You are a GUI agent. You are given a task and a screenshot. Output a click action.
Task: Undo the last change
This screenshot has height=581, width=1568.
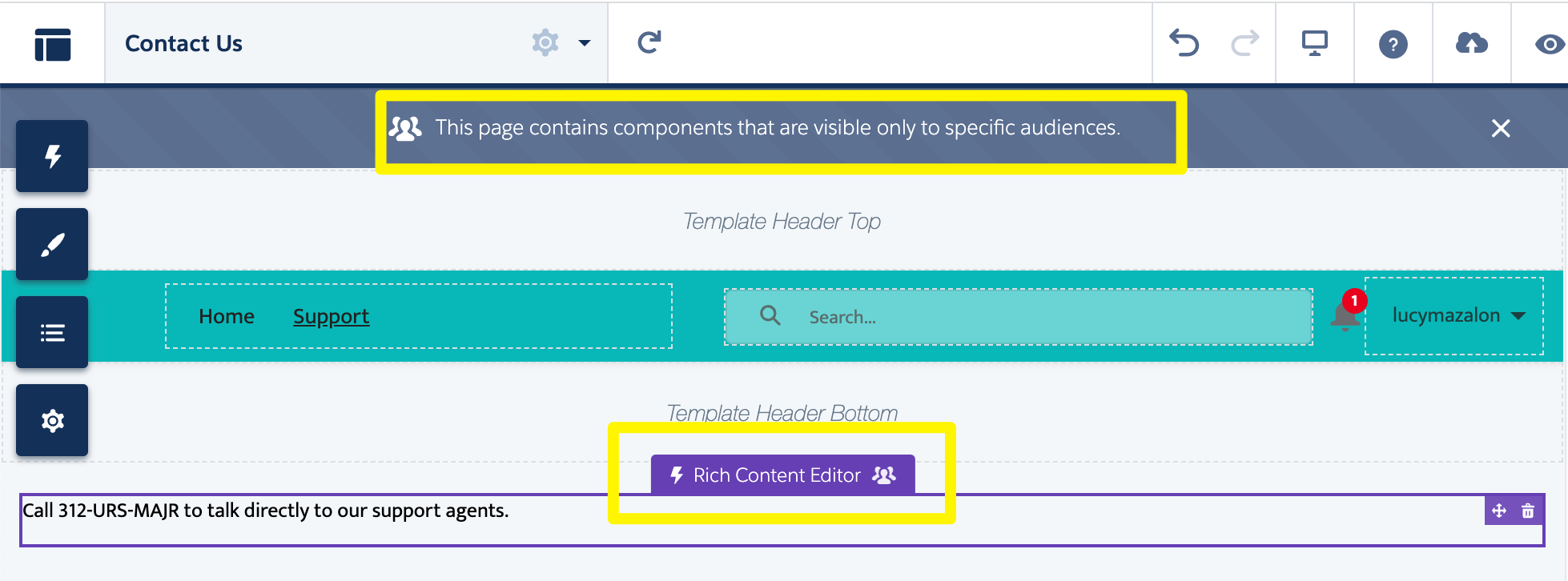1184,43
